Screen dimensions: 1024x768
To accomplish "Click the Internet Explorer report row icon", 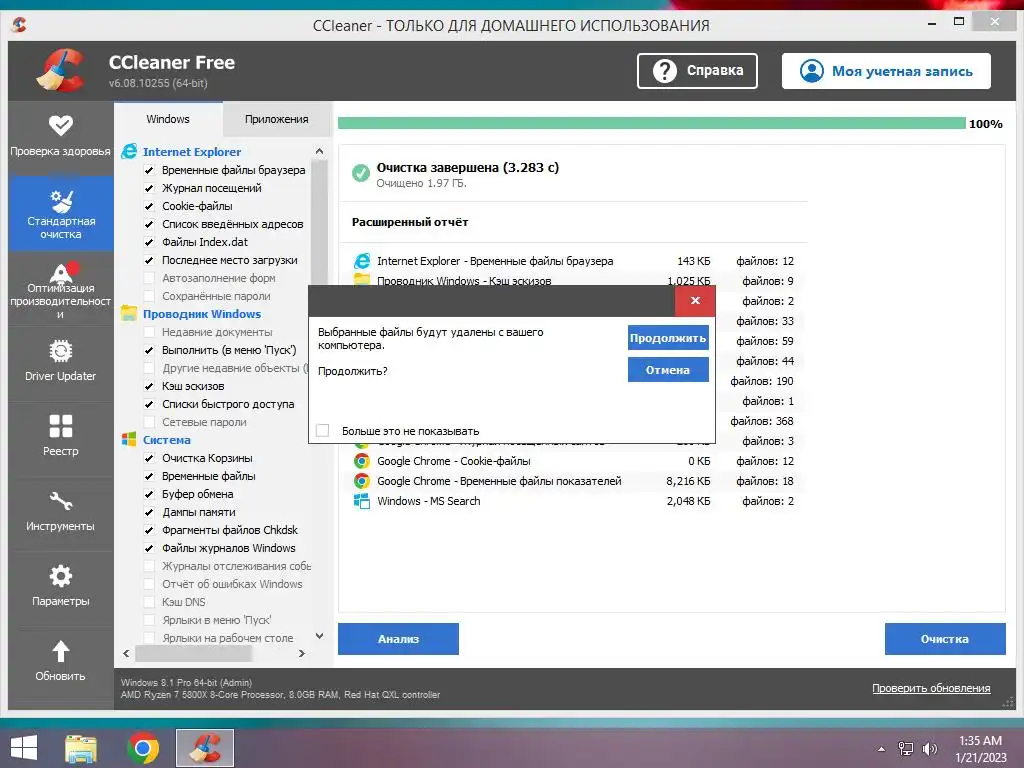I will click(x=362, y=261).
